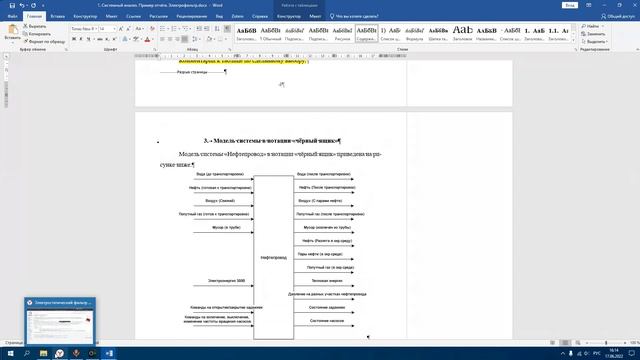Apply Обычный style from gallery

pos(270,33)
